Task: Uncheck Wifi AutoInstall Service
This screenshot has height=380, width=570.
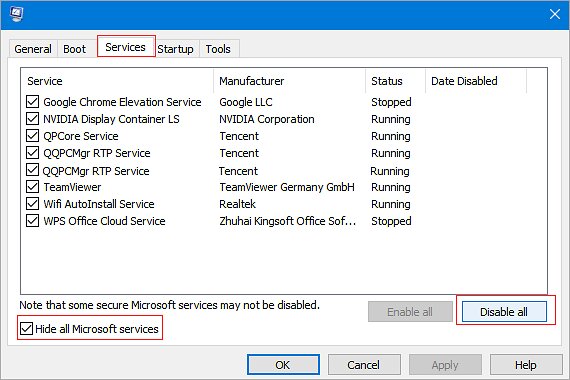Action: (32, 204)
